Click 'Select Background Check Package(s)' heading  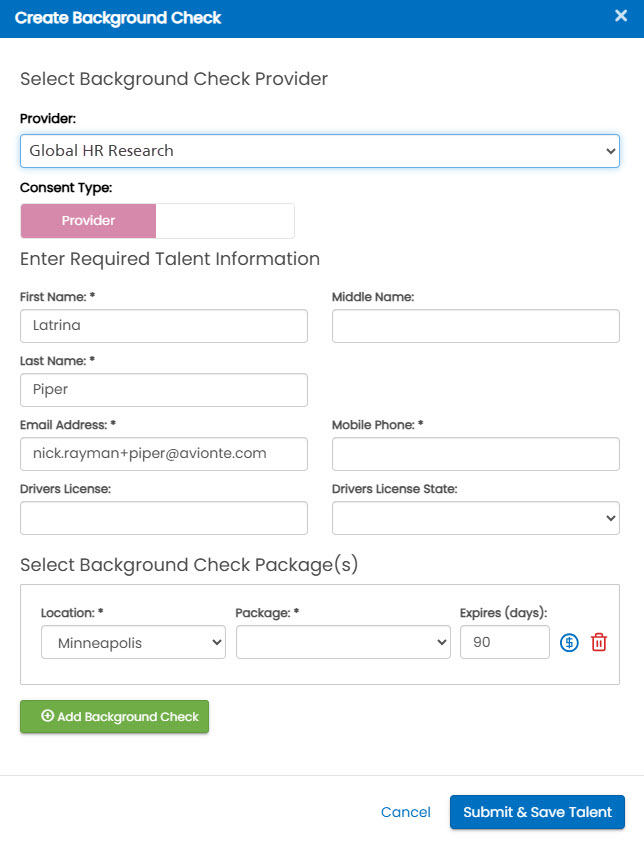click(189, 565)
